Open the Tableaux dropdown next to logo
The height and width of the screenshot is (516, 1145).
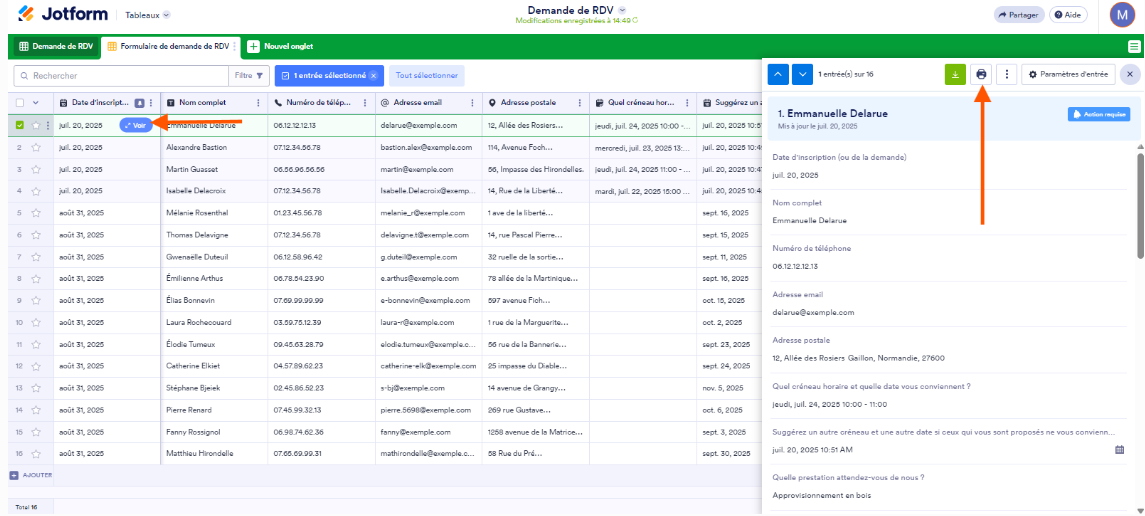click(147, 15)
